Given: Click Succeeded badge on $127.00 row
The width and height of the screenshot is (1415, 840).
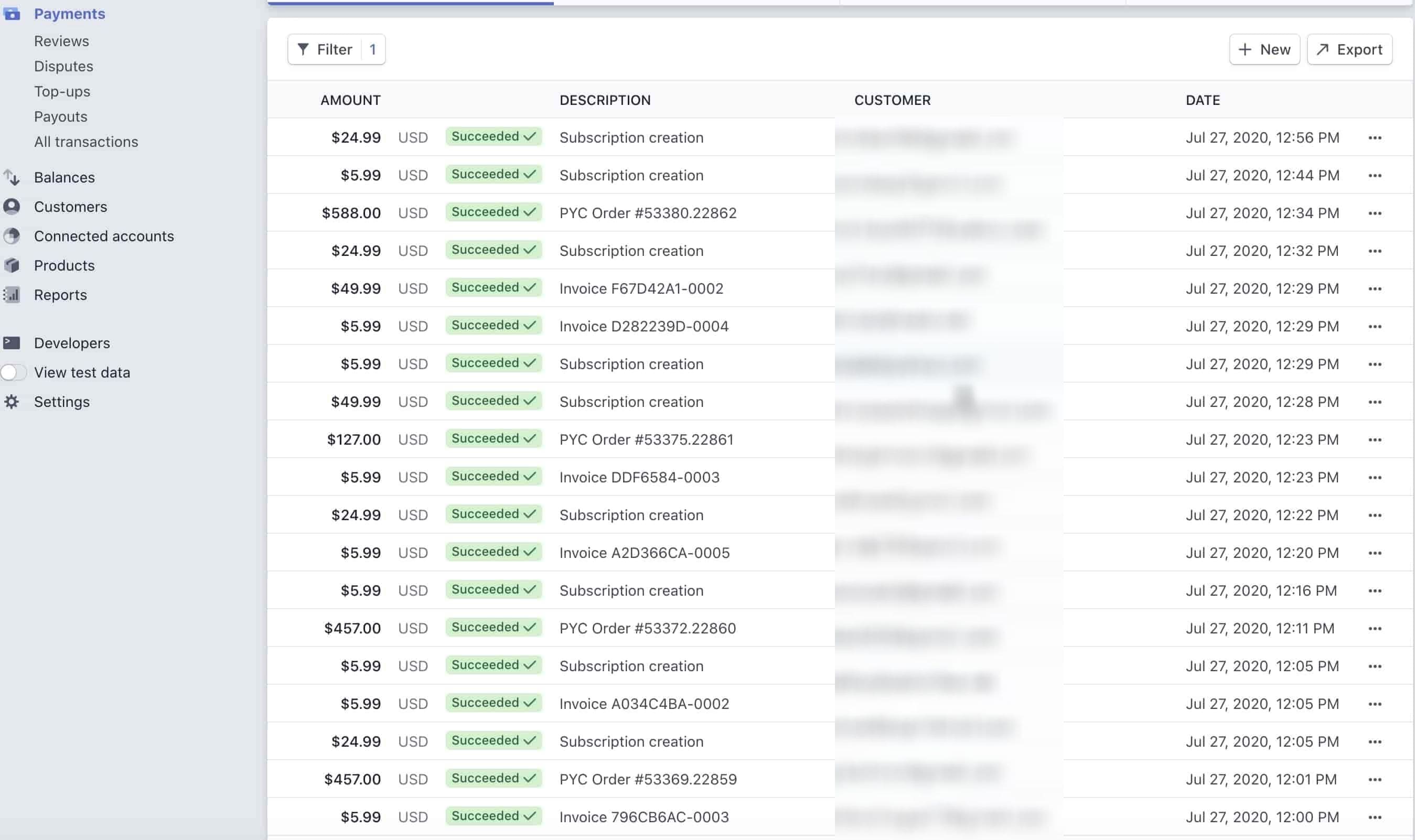Looking at the screenshot, I should click(x=494, y=439).
